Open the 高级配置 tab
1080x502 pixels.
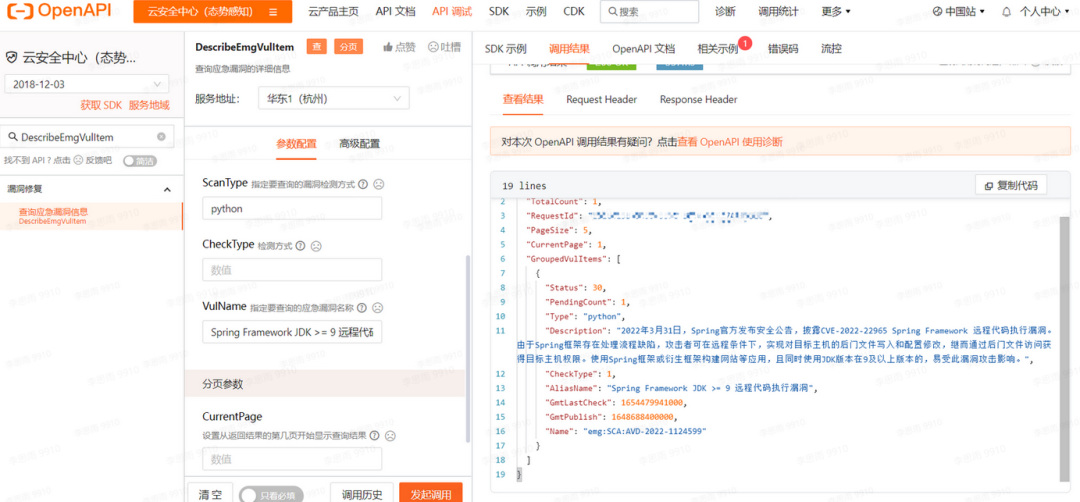359,144
